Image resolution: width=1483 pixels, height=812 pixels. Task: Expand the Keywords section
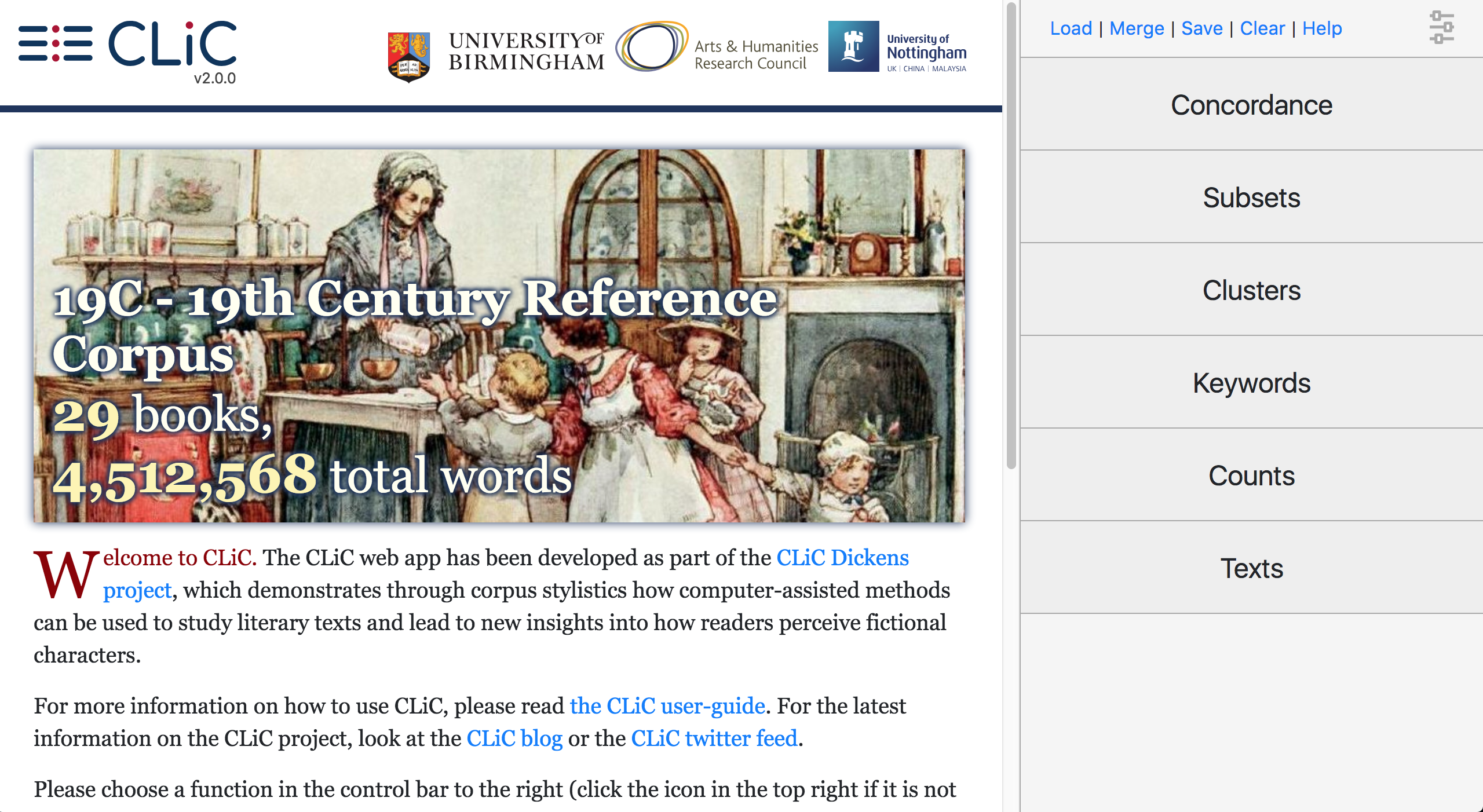coord(1251,382)
